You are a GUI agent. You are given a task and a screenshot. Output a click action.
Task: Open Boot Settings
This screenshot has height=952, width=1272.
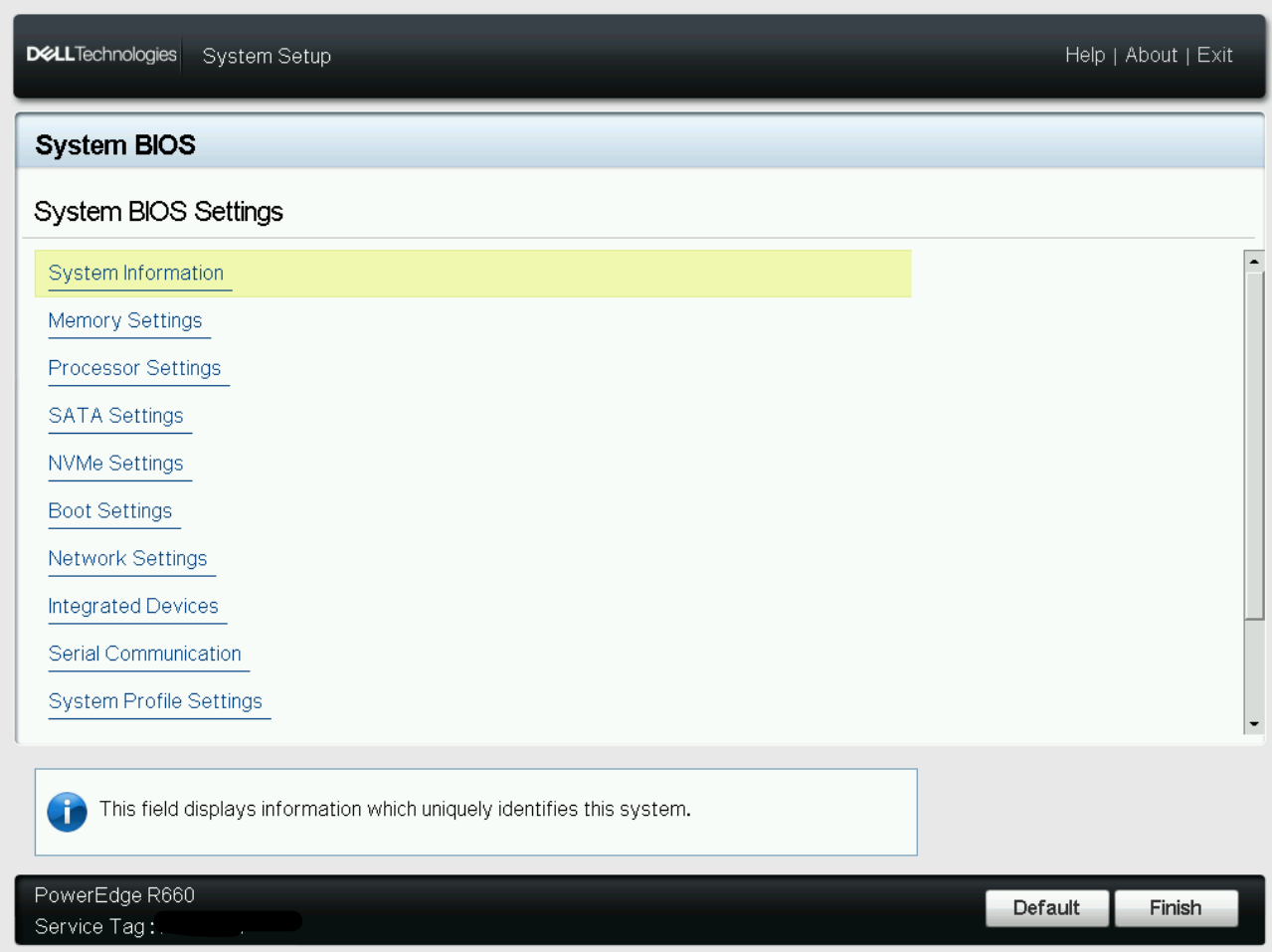110,511
